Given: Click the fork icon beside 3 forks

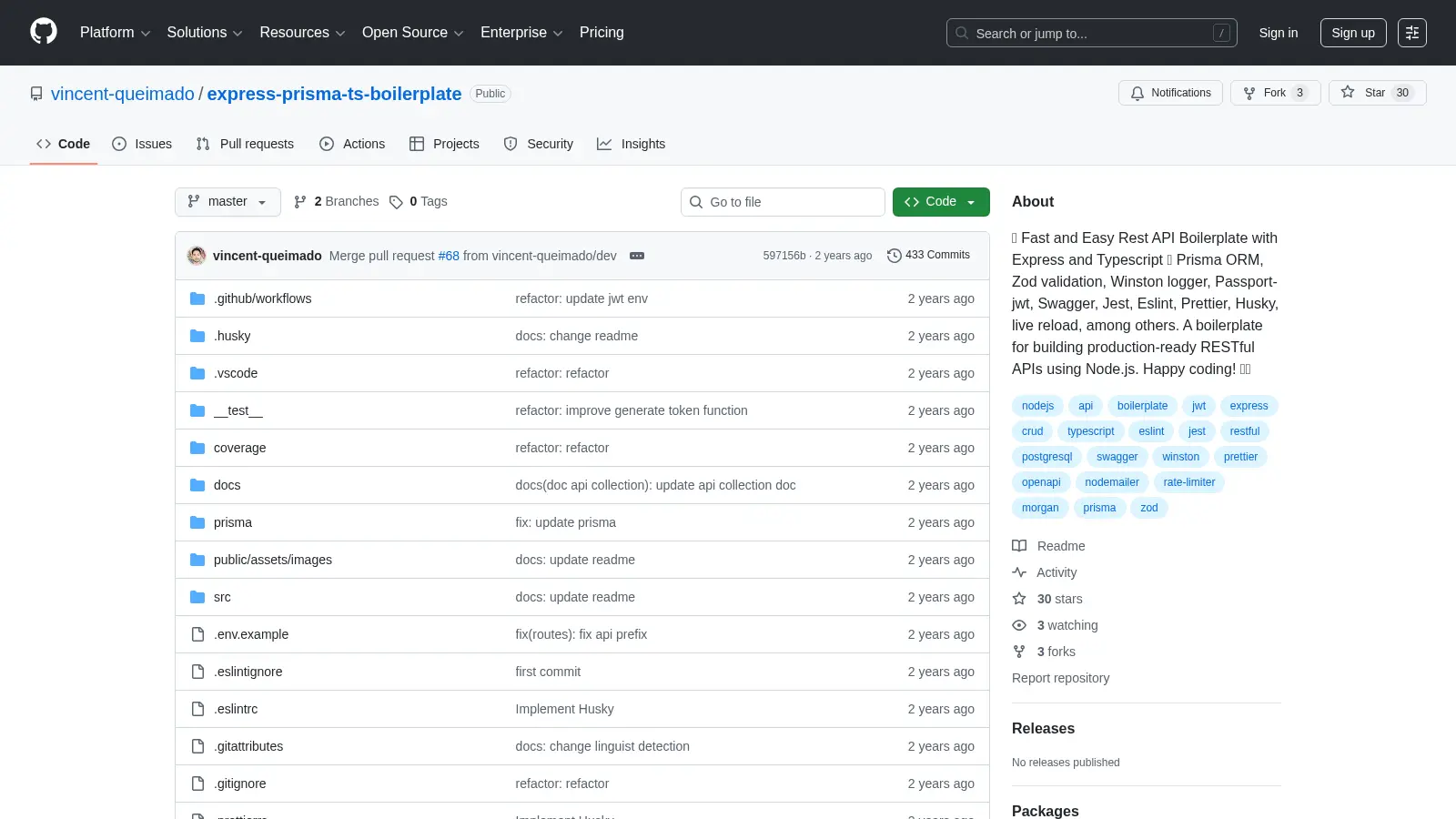Looking at the screenshot, I should click(x=1019, y=652).
